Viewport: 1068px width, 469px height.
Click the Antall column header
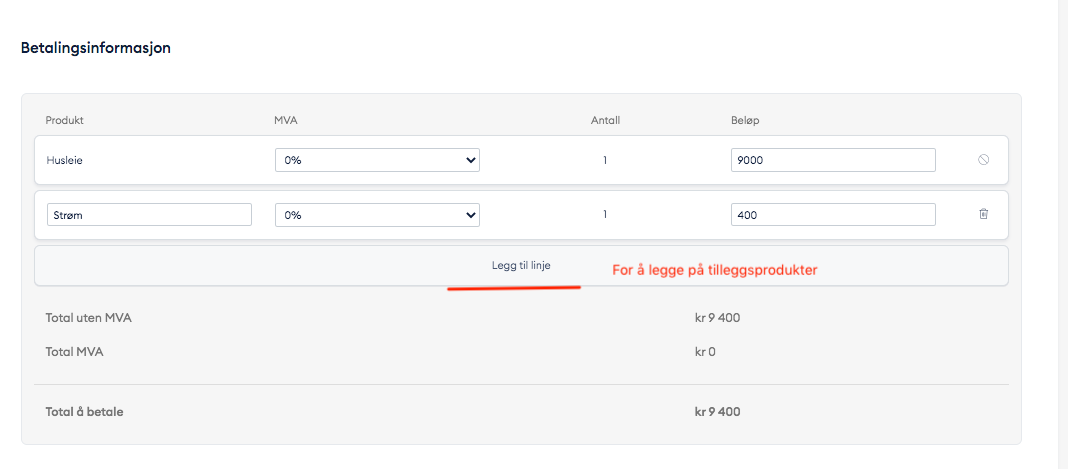tap(605, 121)
